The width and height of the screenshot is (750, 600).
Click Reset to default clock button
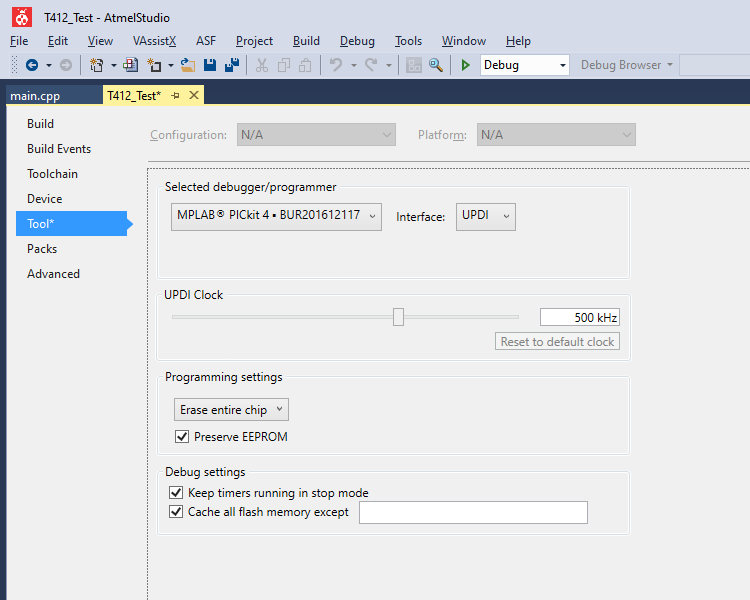pos(557,341)
